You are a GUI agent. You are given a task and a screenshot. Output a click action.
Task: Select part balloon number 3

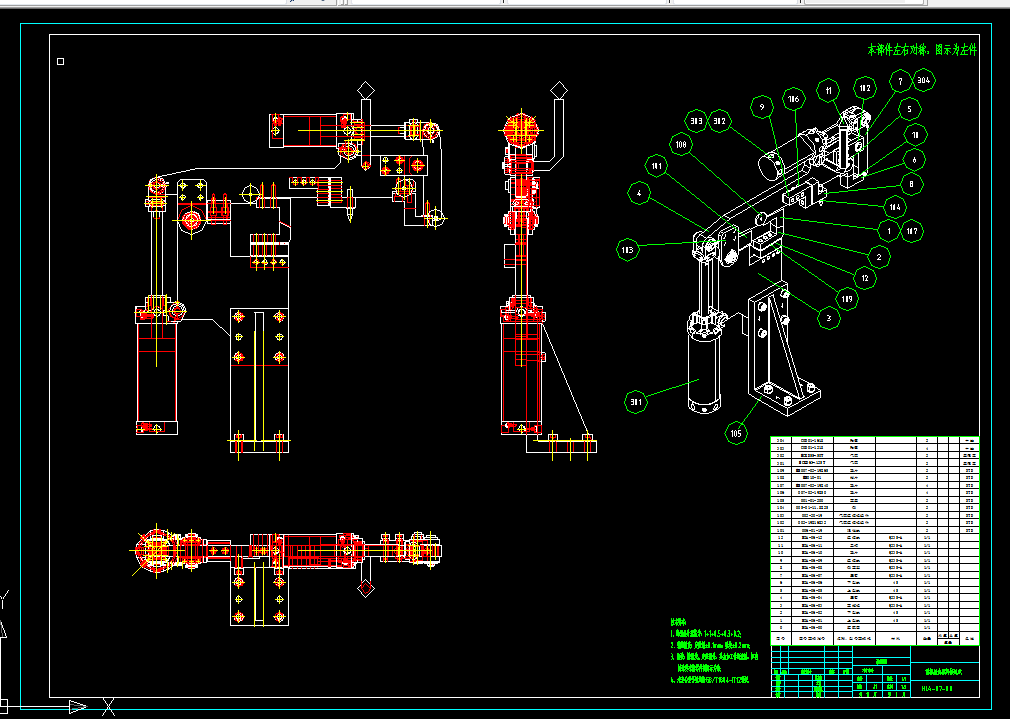tap(829, 318)
